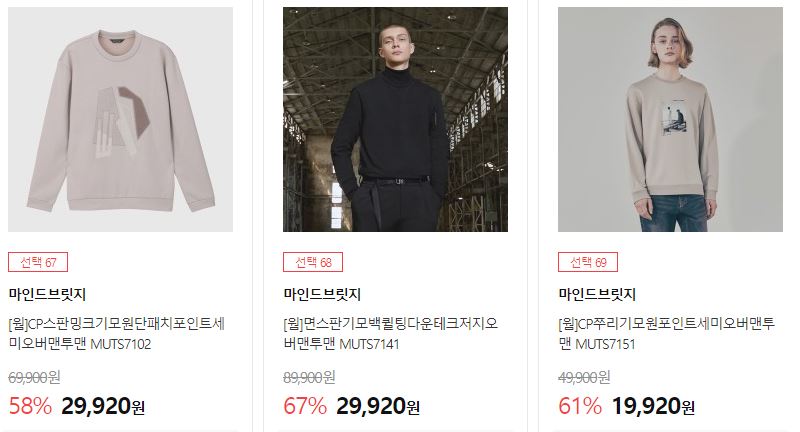Open the product title ending with MUTS7151

[x=667, y=334]
